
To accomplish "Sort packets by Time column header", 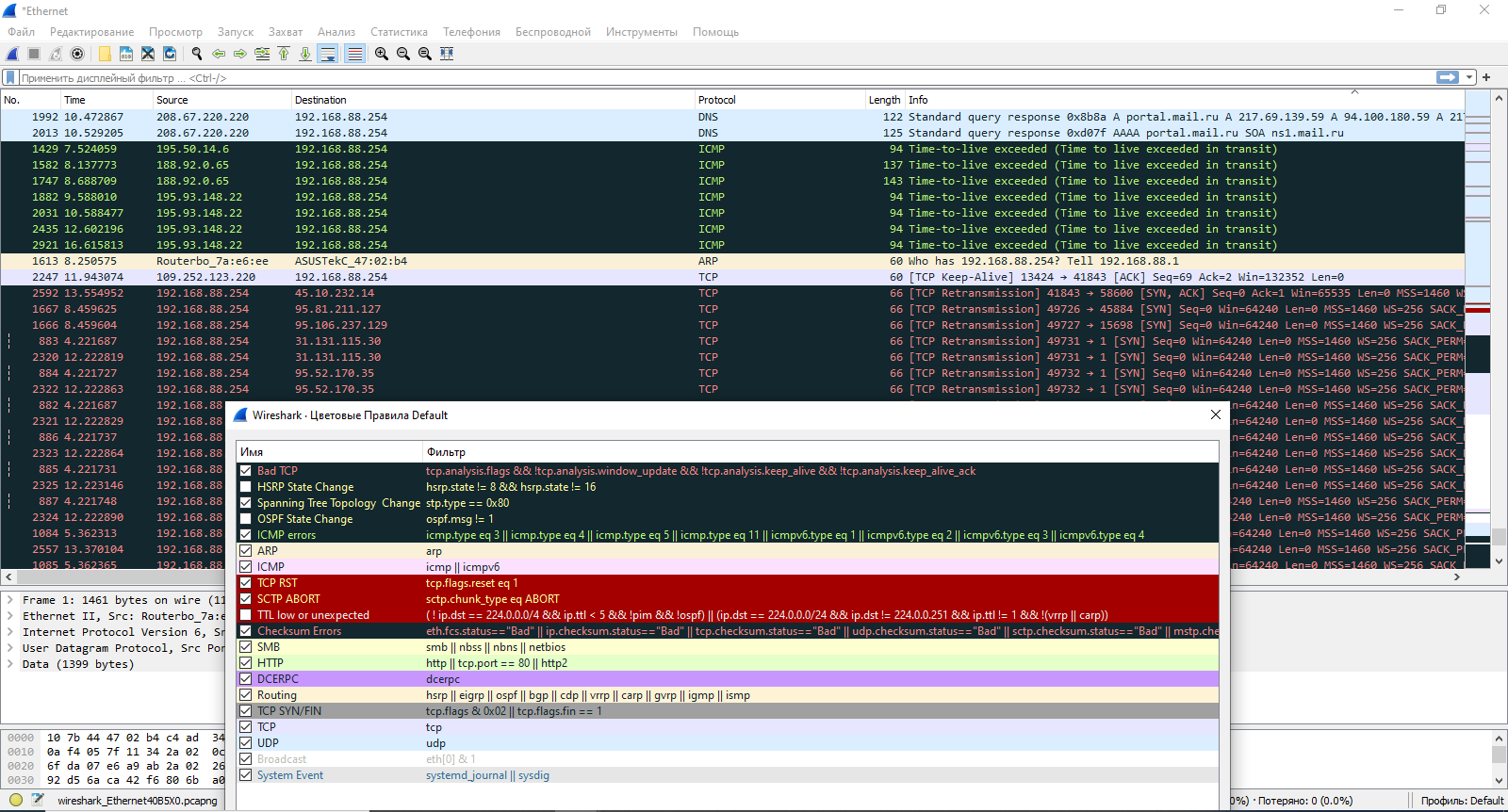I will tap(107, 100).
